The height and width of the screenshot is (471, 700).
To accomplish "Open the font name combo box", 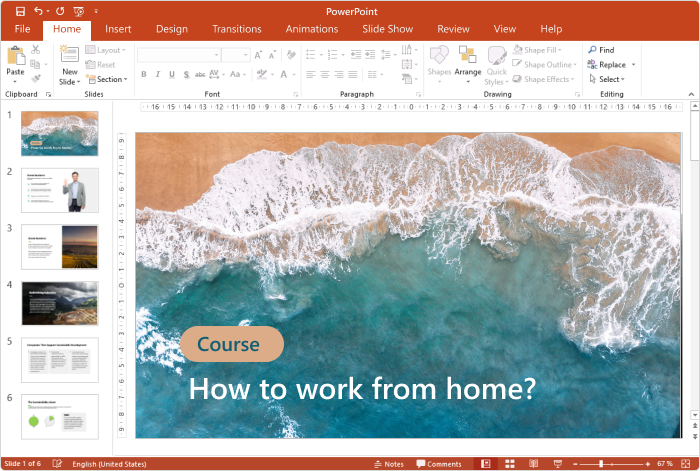I will [x=179, y=55].
